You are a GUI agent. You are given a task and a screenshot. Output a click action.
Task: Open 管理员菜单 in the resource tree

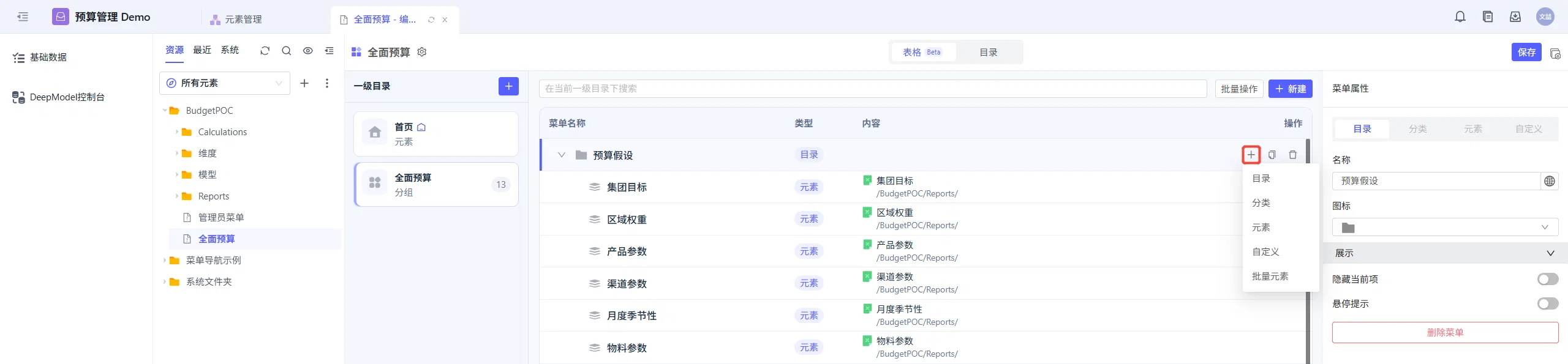221,218
